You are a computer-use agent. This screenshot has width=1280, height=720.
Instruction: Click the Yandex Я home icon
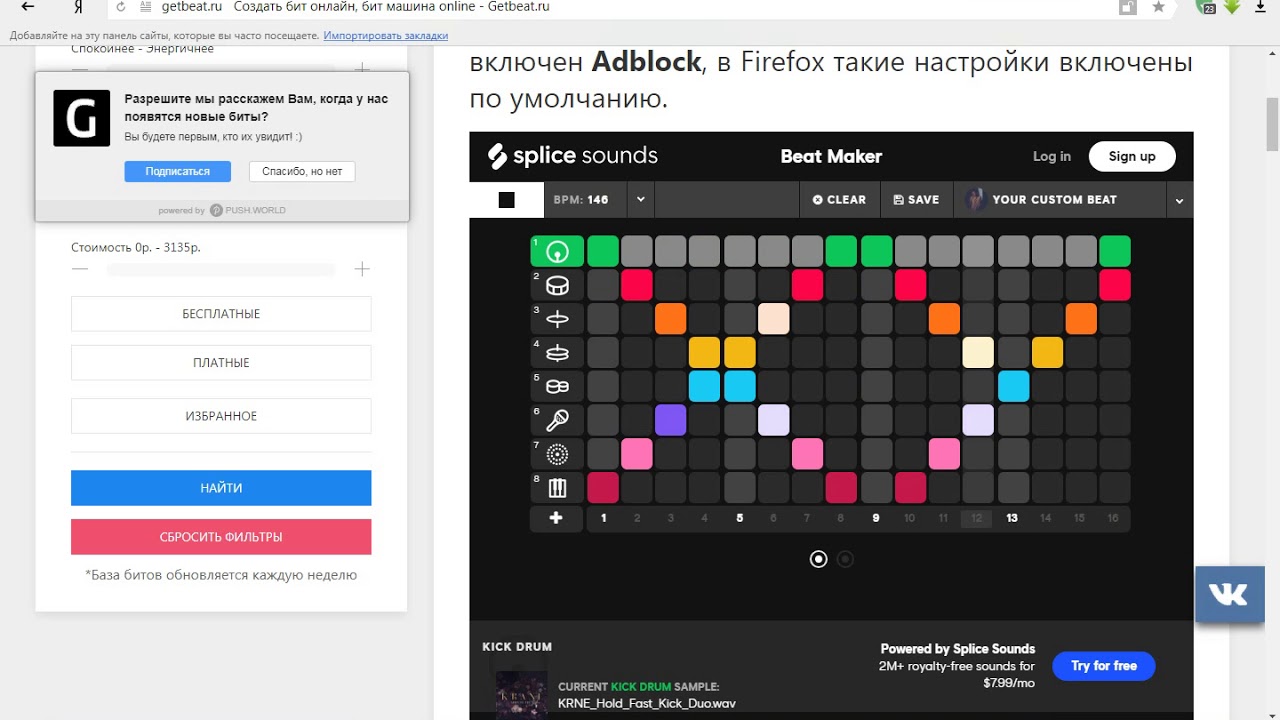pyautogui.click(x=79, y=7)
